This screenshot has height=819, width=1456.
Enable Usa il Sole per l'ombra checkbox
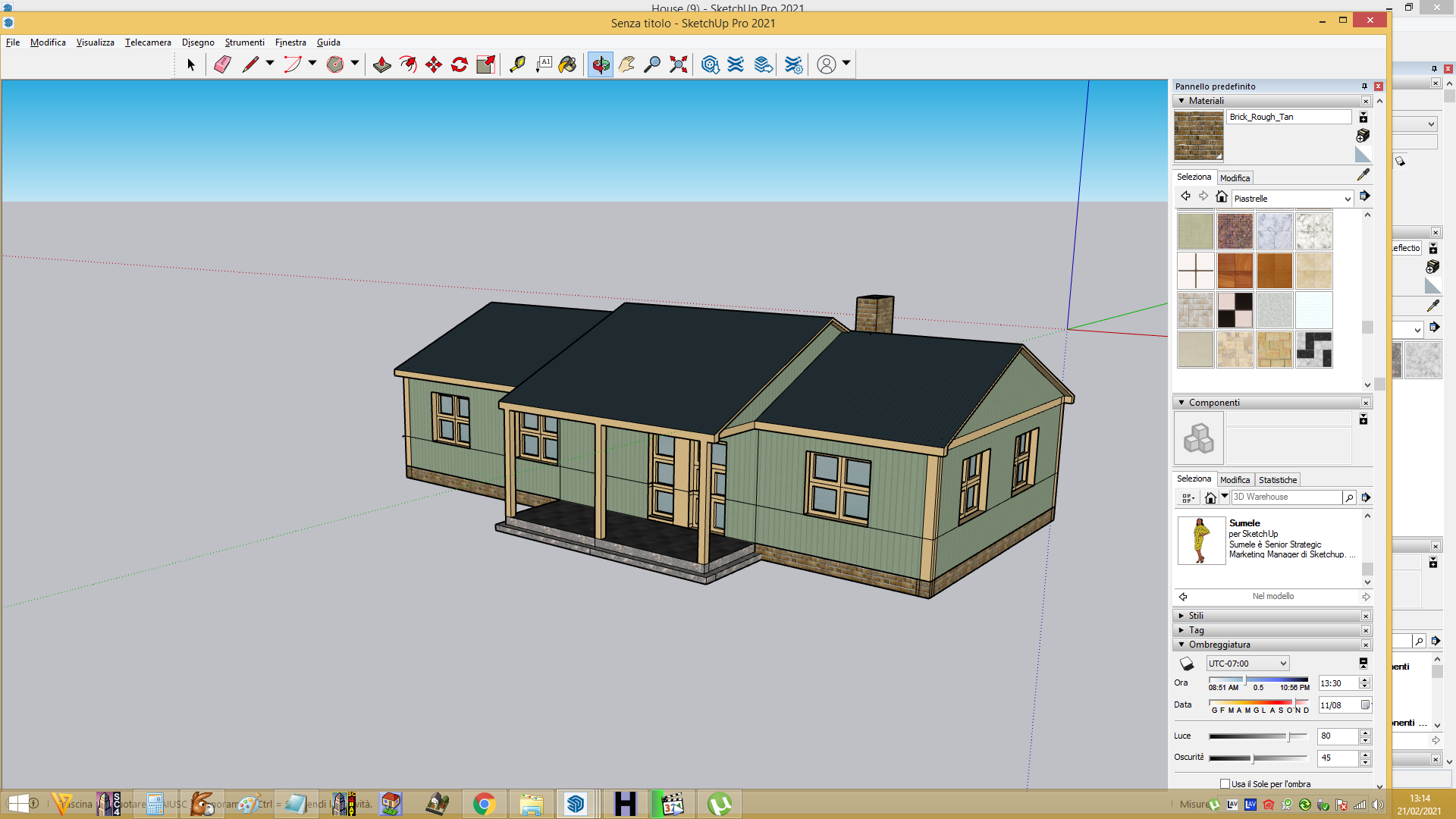(1225, 783)
